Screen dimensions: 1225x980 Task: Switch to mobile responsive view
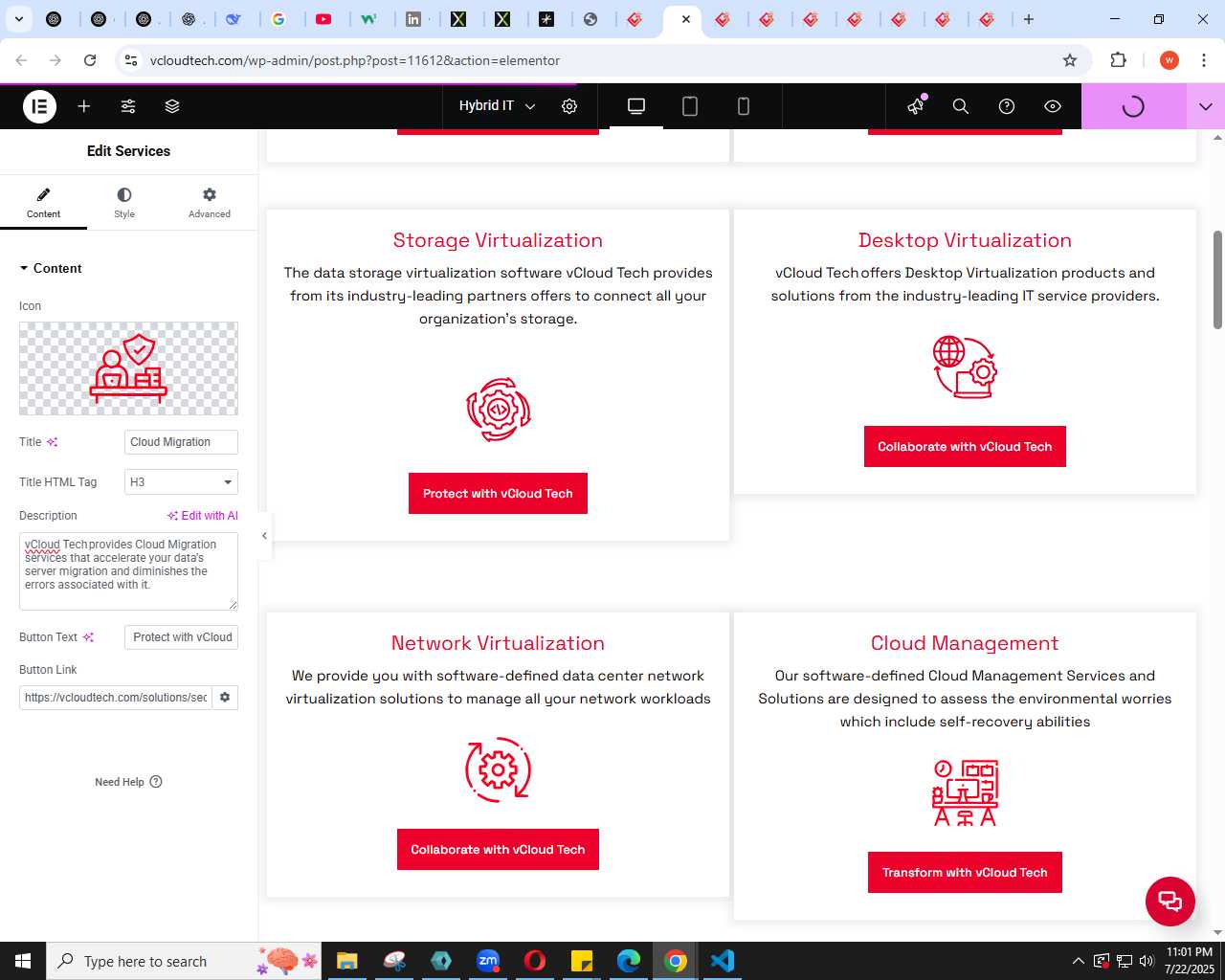(x=744, y=106)
